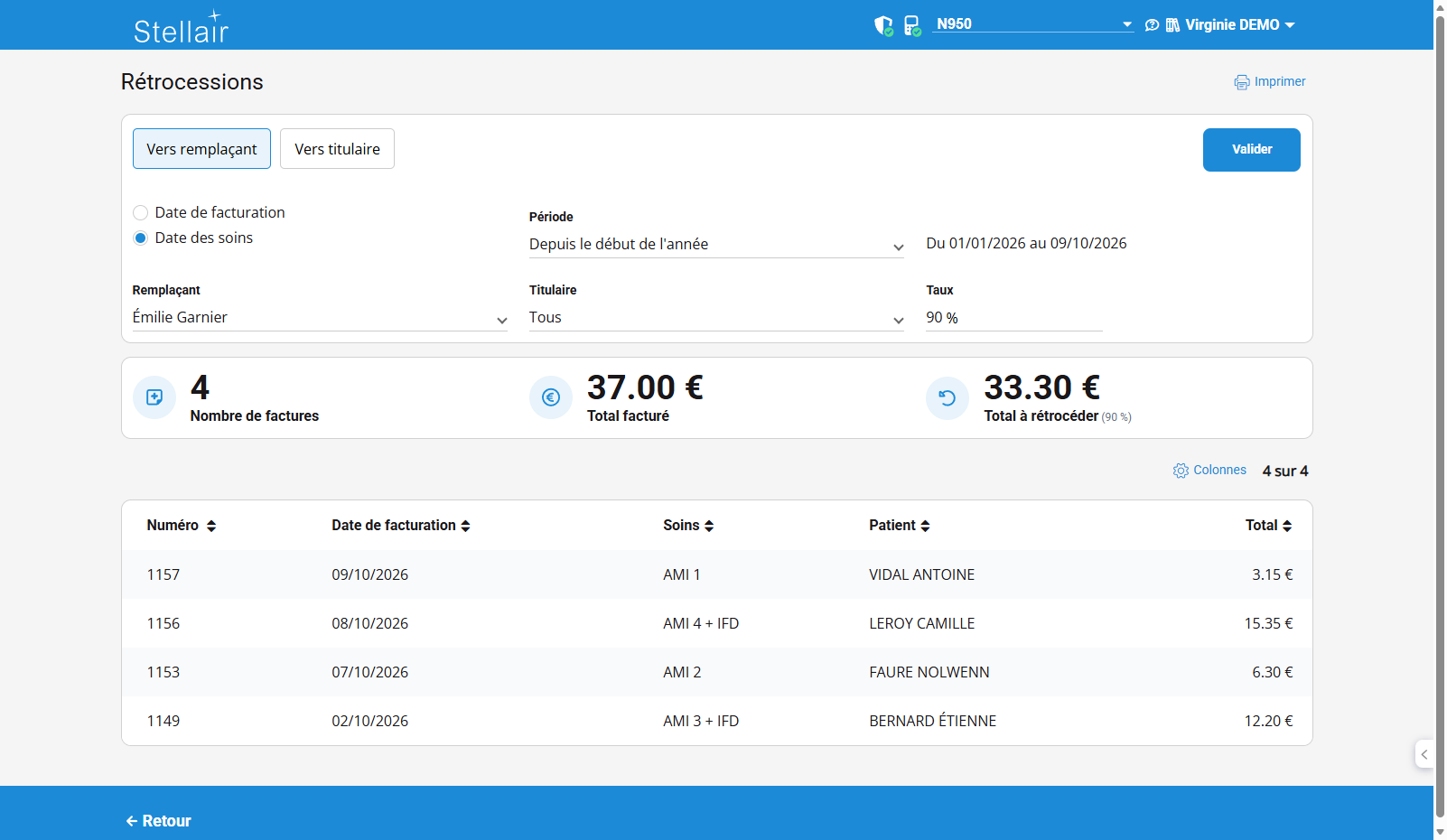Click the library books icon
Screen dimensions: 1447x840
pyautogui.click(x=1172, y=25)
